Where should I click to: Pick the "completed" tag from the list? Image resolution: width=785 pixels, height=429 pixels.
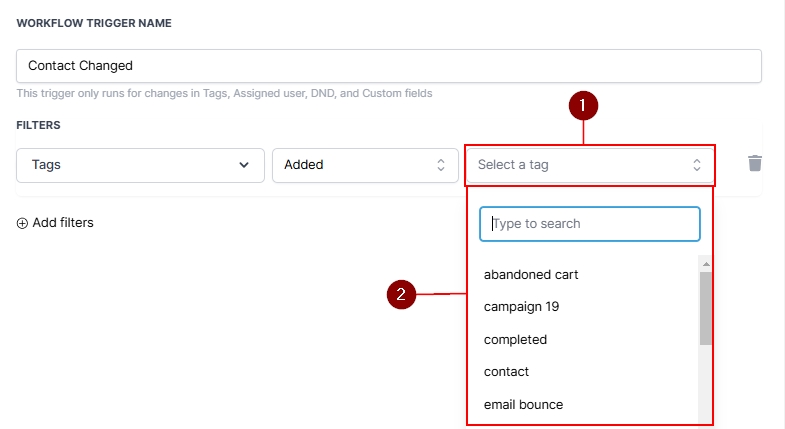pos(515,340)
